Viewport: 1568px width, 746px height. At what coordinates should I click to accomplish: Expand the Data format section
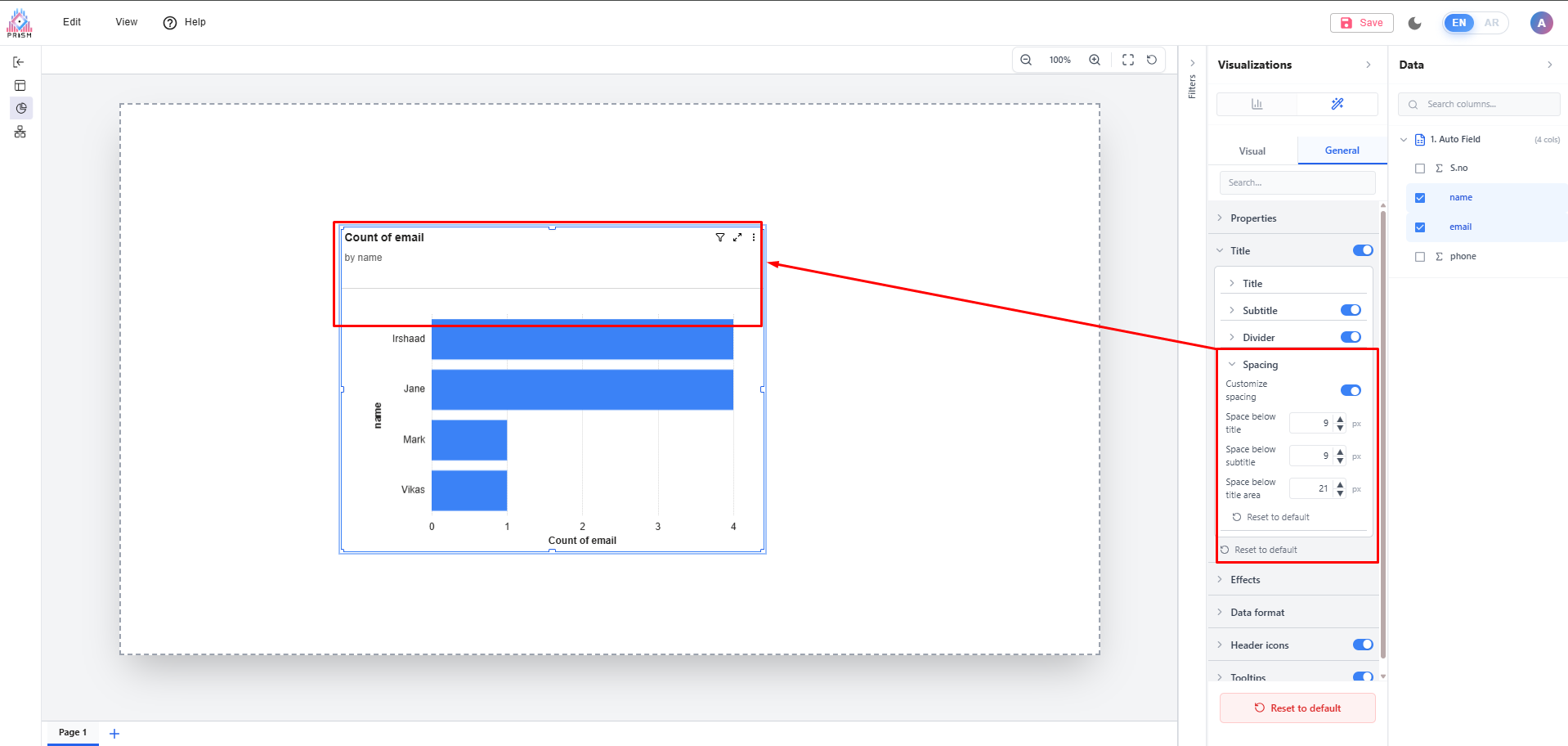[x=1257, y=613]
